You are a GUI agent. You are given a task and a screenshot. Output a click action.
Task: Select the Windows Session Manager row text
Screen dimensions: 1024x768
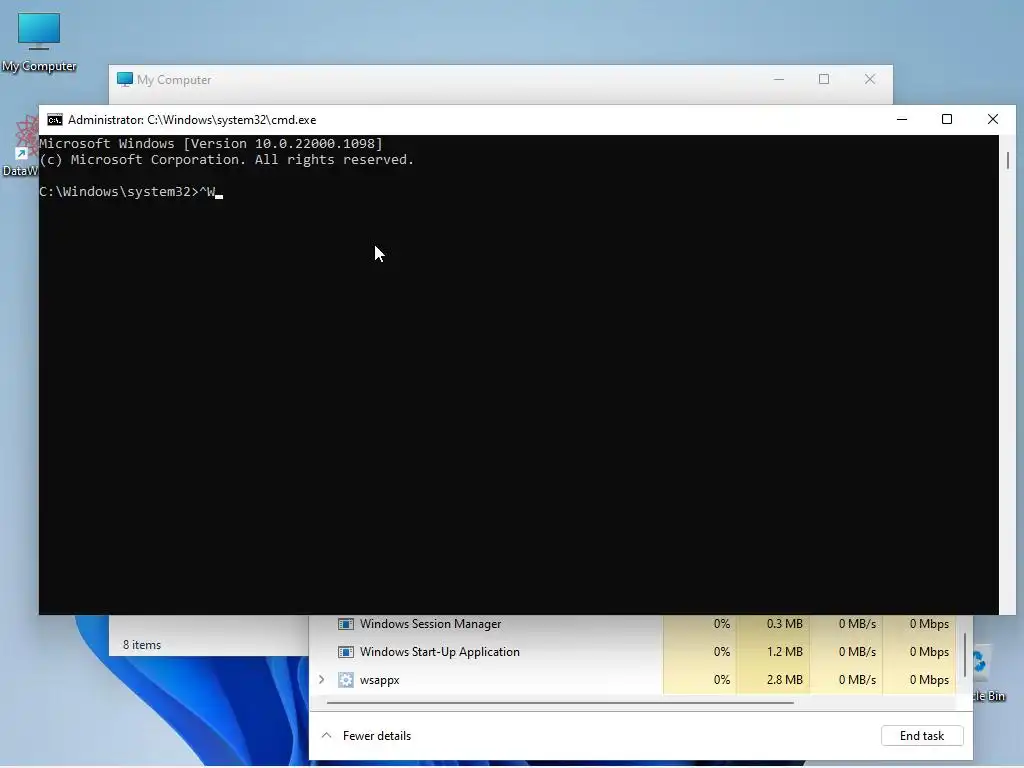point(430,624)
